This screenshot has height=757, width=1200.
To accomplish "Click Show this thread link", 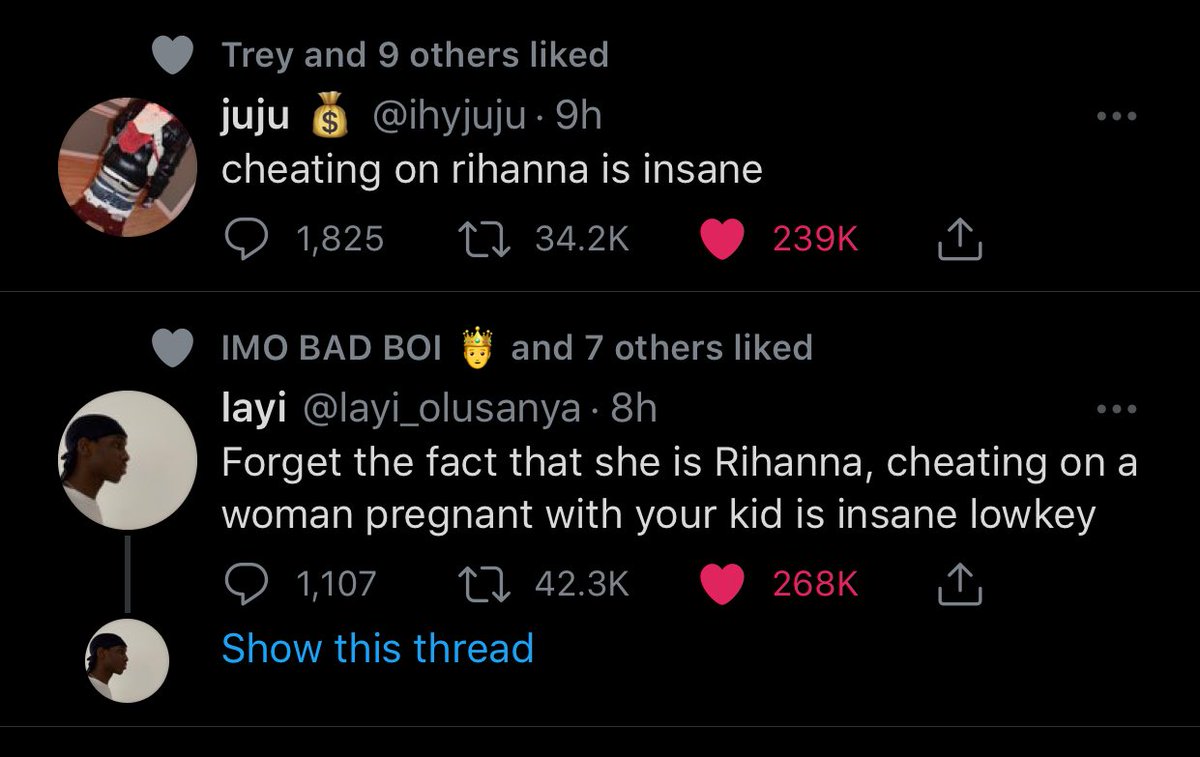I will coord(377,648).
